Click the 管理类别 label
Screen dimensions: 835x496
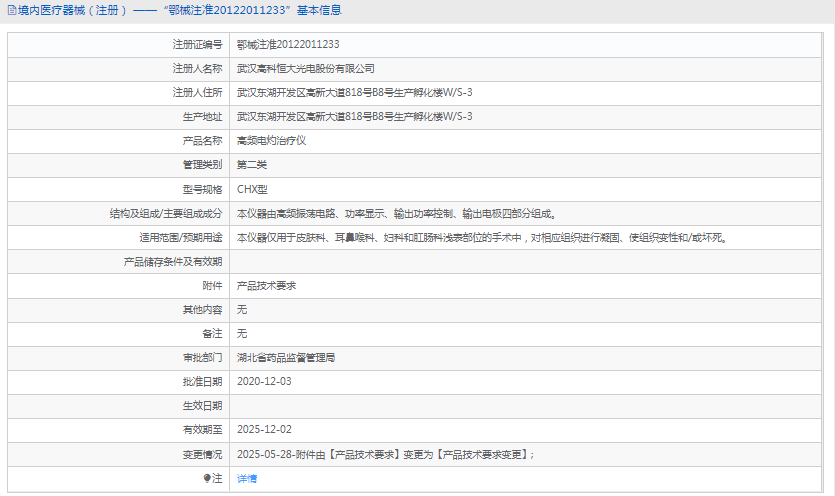pyautogui.click(x=202, y=165)
